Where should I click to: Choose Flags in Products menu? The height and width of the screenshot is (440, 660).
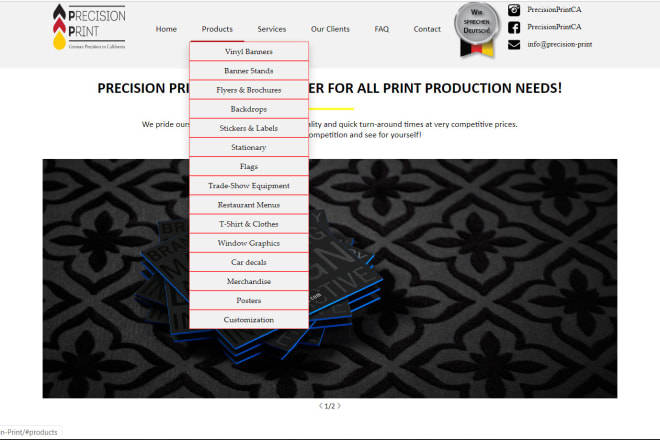click(x=249, y=166)
